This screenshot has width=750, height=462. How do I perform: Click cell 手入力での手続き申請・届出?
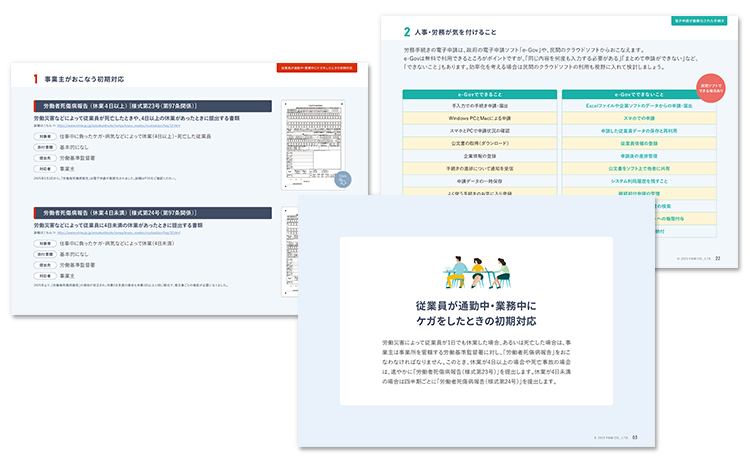[480, 106]
